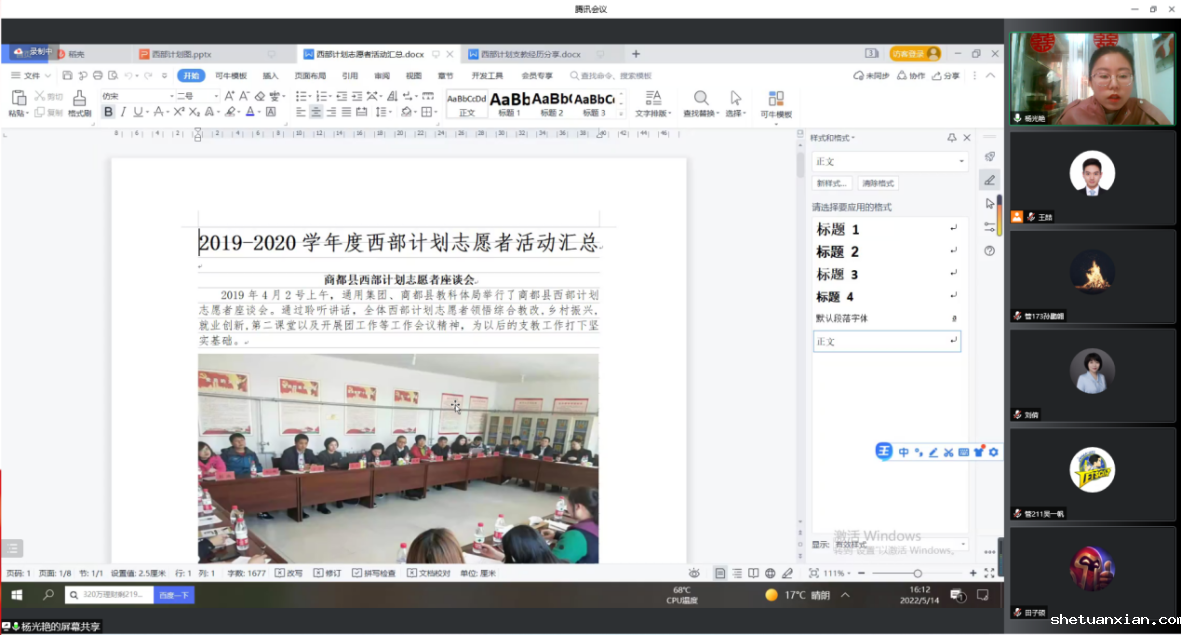This screenshot has height=636, width=1181.
Task: Click the center alignment icon
Action: click(x=316, y=112)
